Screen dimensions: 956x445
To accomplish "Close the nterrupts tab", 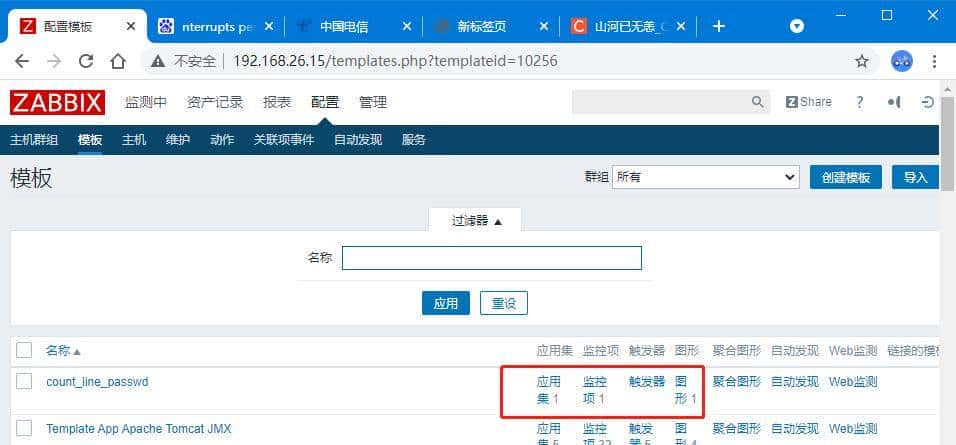I will pyautogui.click(x=269, y=26).
